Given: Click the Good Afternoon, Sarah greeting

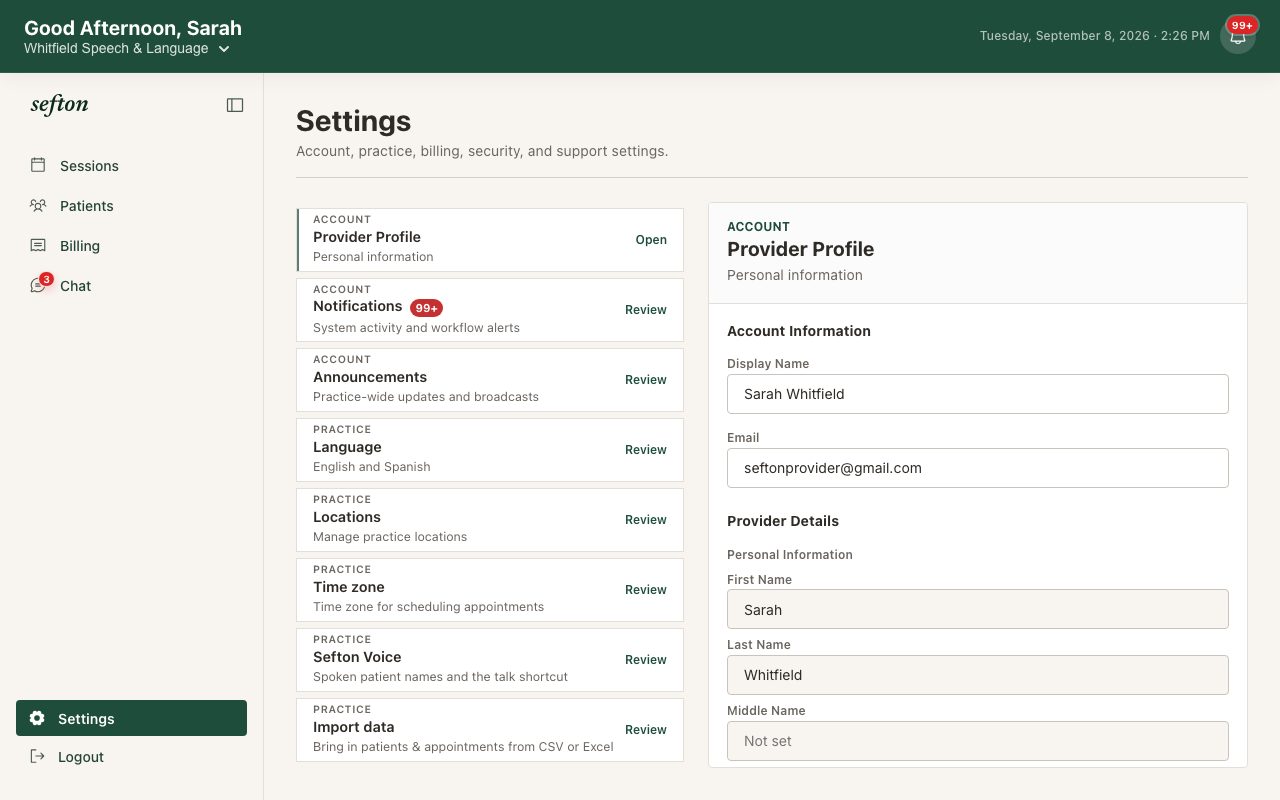Looking at the screenshot, I should click(x=133, y=28).
